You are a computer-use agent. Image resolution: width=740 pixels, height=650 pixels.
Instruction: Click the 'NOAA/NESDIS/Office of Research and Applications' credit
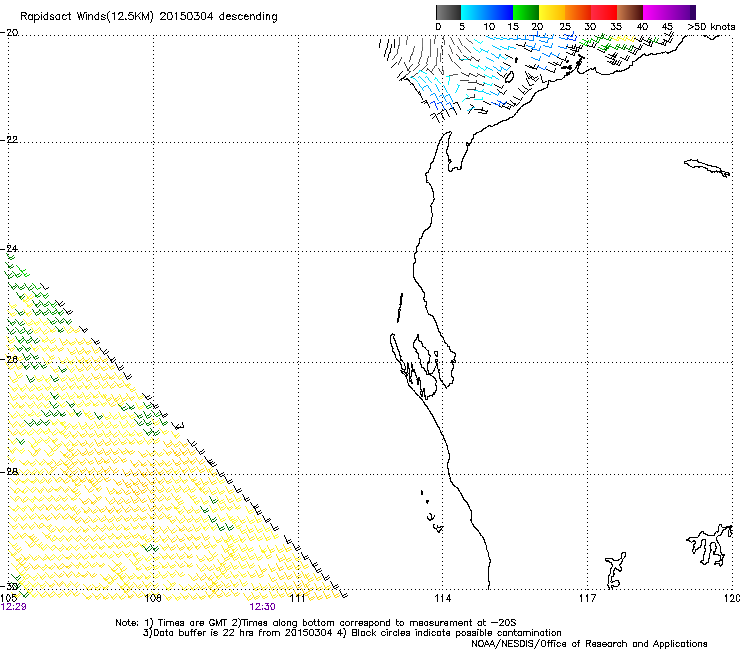589,643
